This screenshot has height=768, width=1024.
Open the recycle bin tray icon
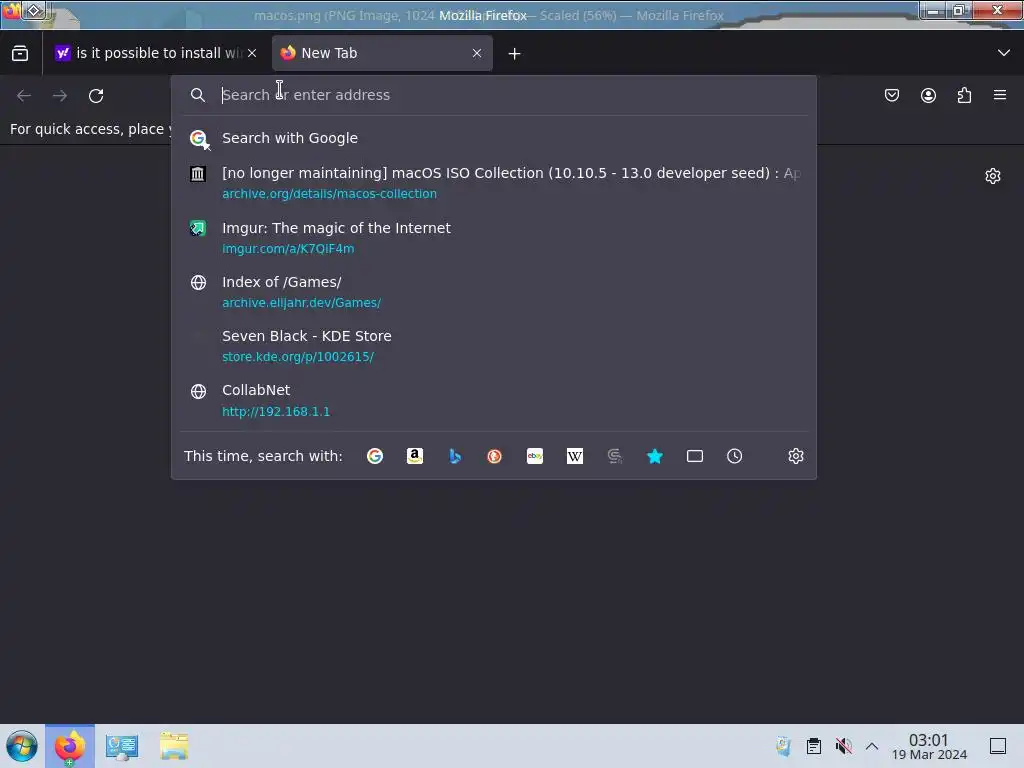click(x=783, y=746)
